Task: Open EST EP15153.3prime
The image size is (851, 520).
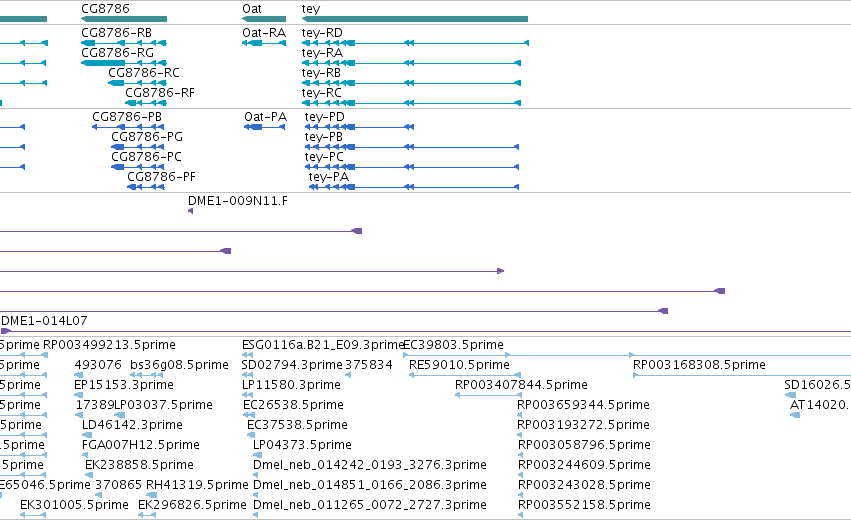Action: [124, 385]
